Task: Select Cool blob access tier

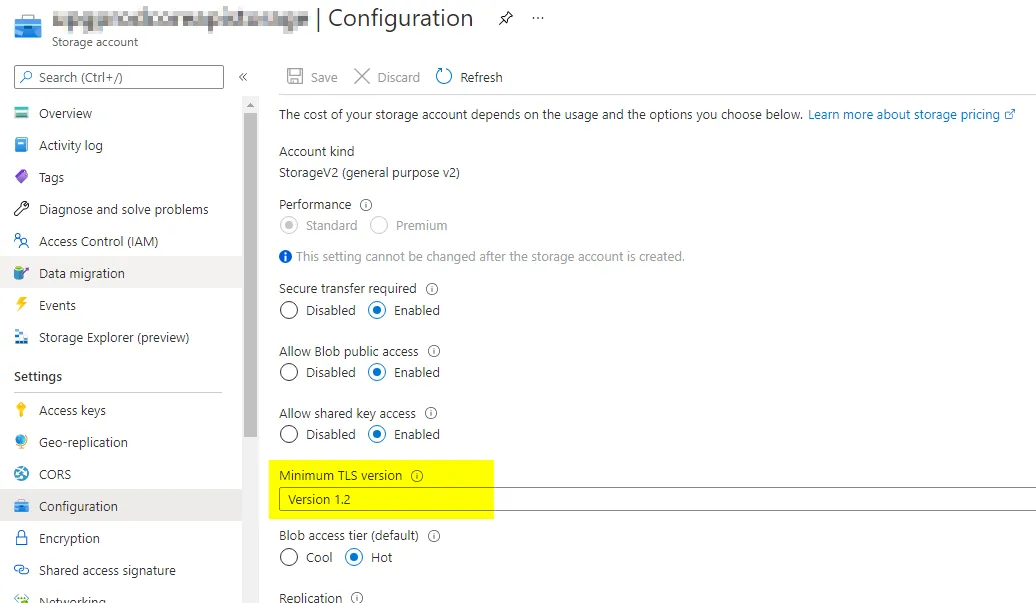Action: coord(289,558)
